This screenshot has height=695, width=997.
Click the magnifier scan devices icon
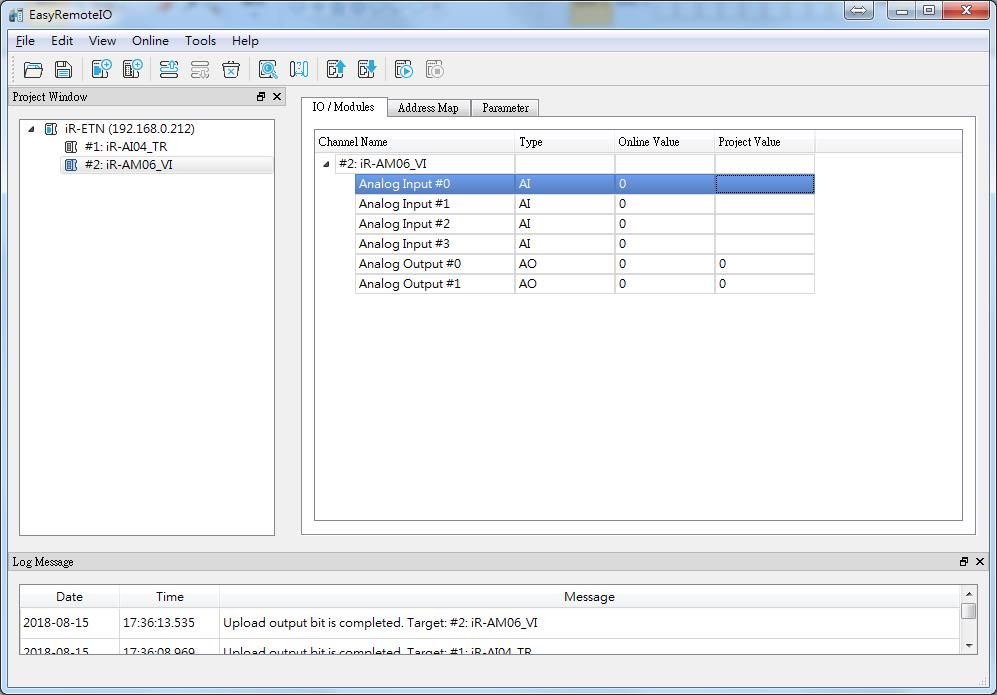268,69
